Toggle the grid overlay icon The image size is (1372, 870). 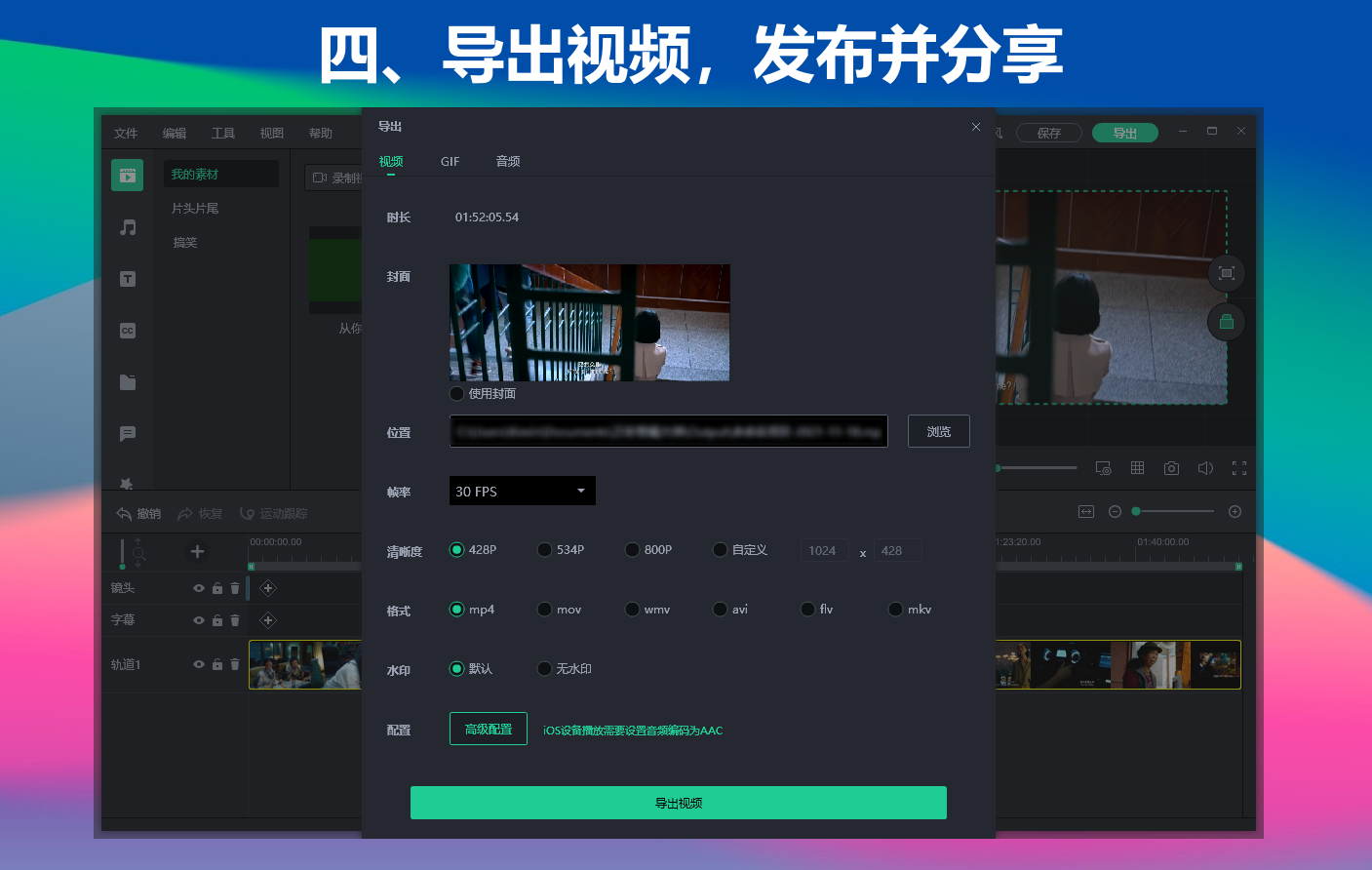(x=1137, y=468)
